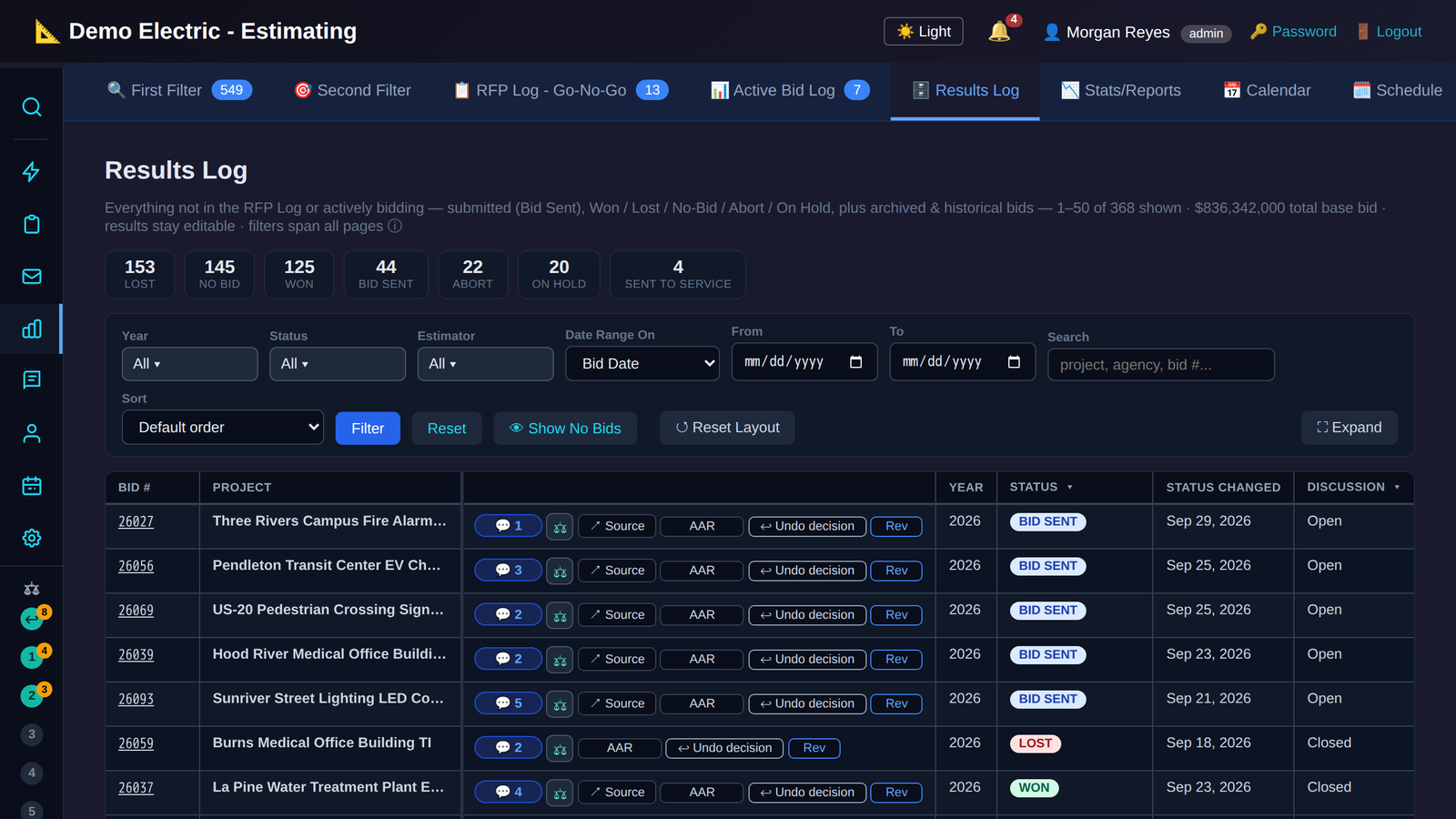Viewport: 1456px width, 819px height.
Task: Switch to the Active Bid Log tab
Action: tap(789, 90)
